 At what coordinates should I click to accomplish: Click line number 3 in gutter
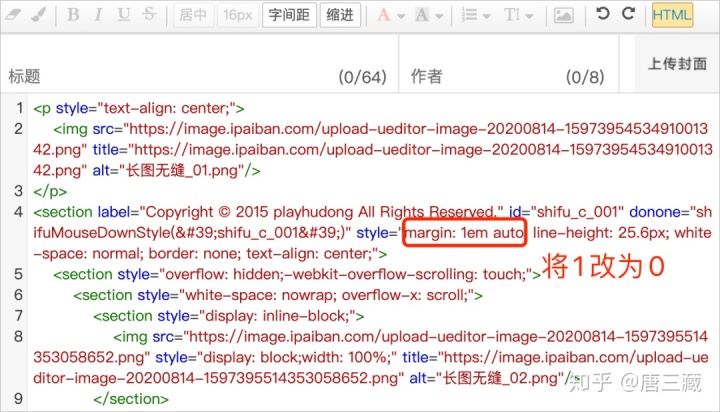pyautogui.click(x=18, y=191)
